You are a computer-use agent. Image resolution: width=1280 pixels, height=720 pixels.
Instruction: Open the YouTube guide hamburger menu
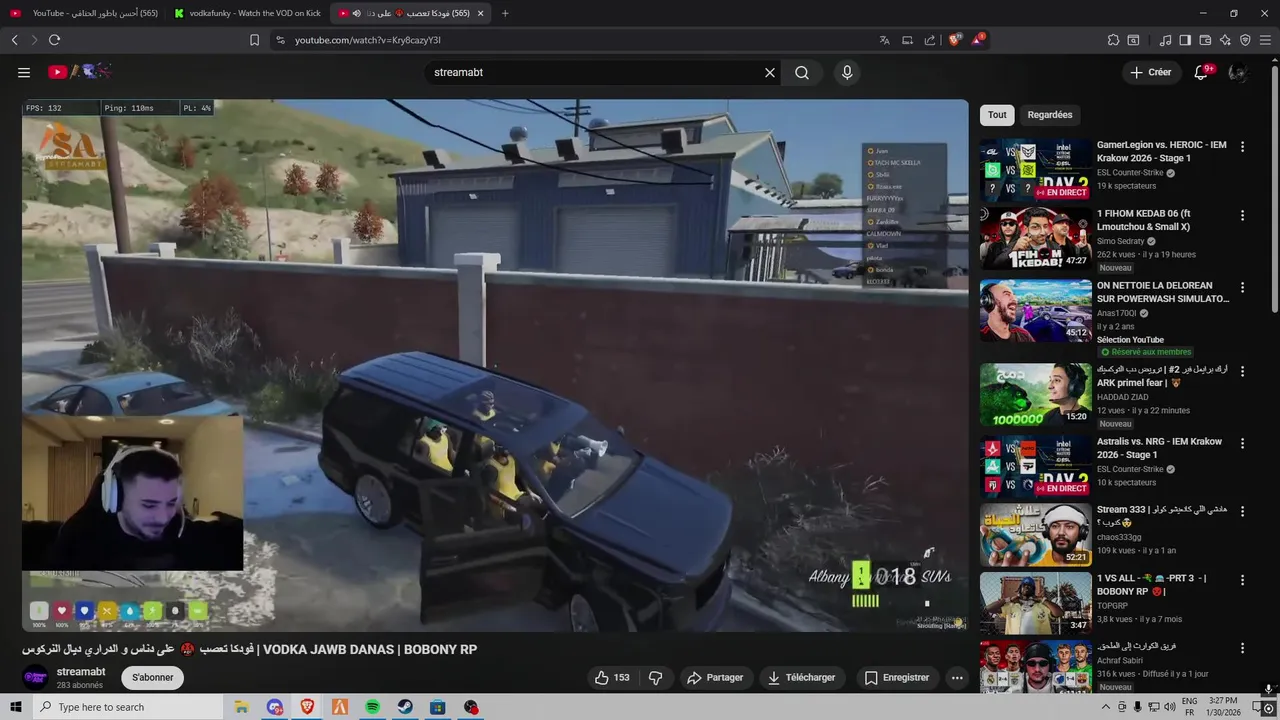click(x=24, y=72)
